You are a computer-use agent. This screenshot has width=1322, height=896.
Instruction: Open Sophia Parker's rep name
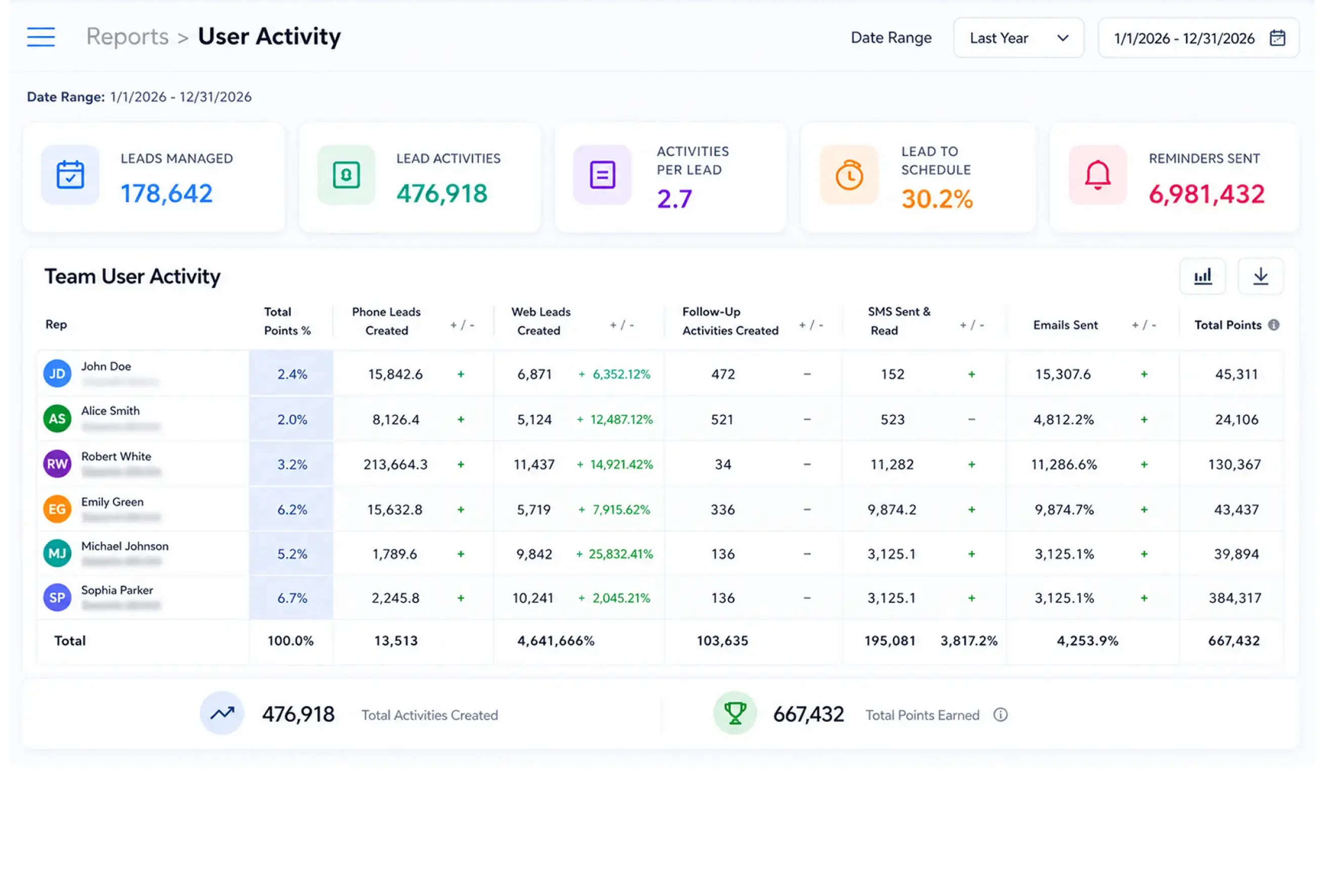tap(117, 591)
